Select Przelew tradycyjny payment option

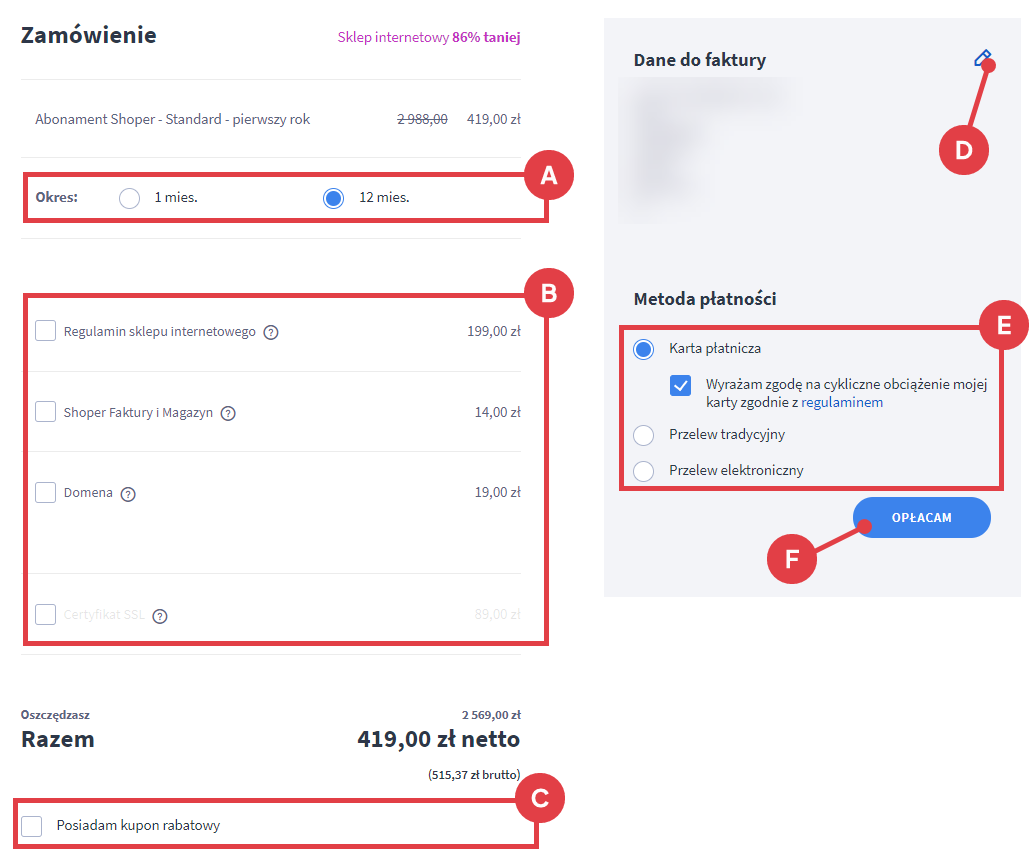(x=644, y=435)
